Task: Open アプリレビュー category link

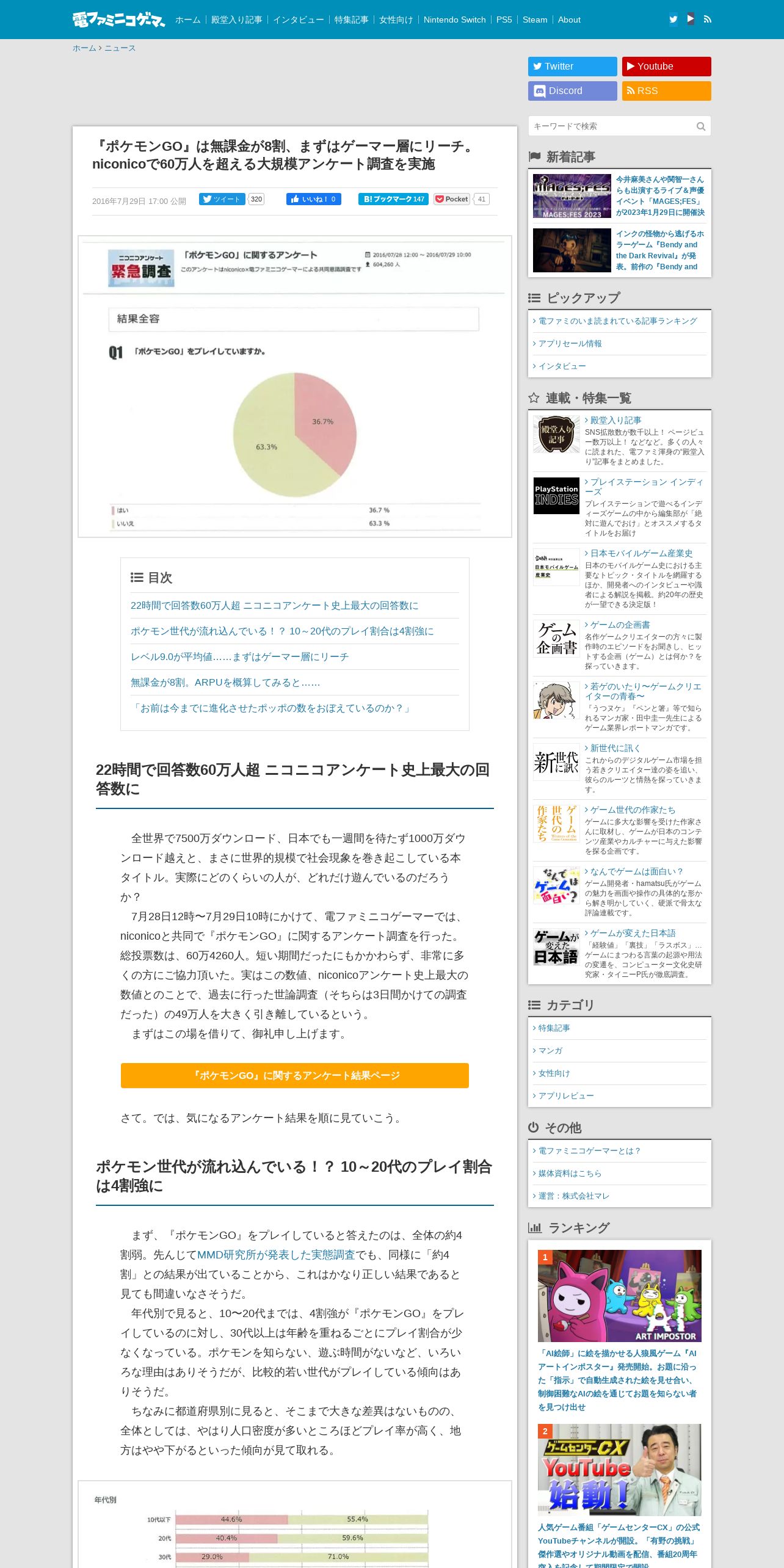Action: point(566,1096)
